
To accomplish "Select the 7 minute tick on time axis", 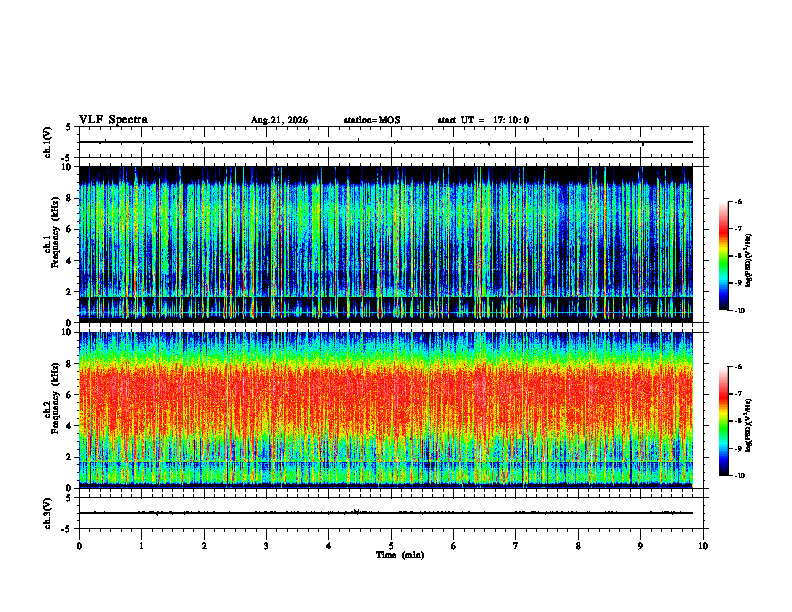I will pyautogui.click(x=516, y=546).
